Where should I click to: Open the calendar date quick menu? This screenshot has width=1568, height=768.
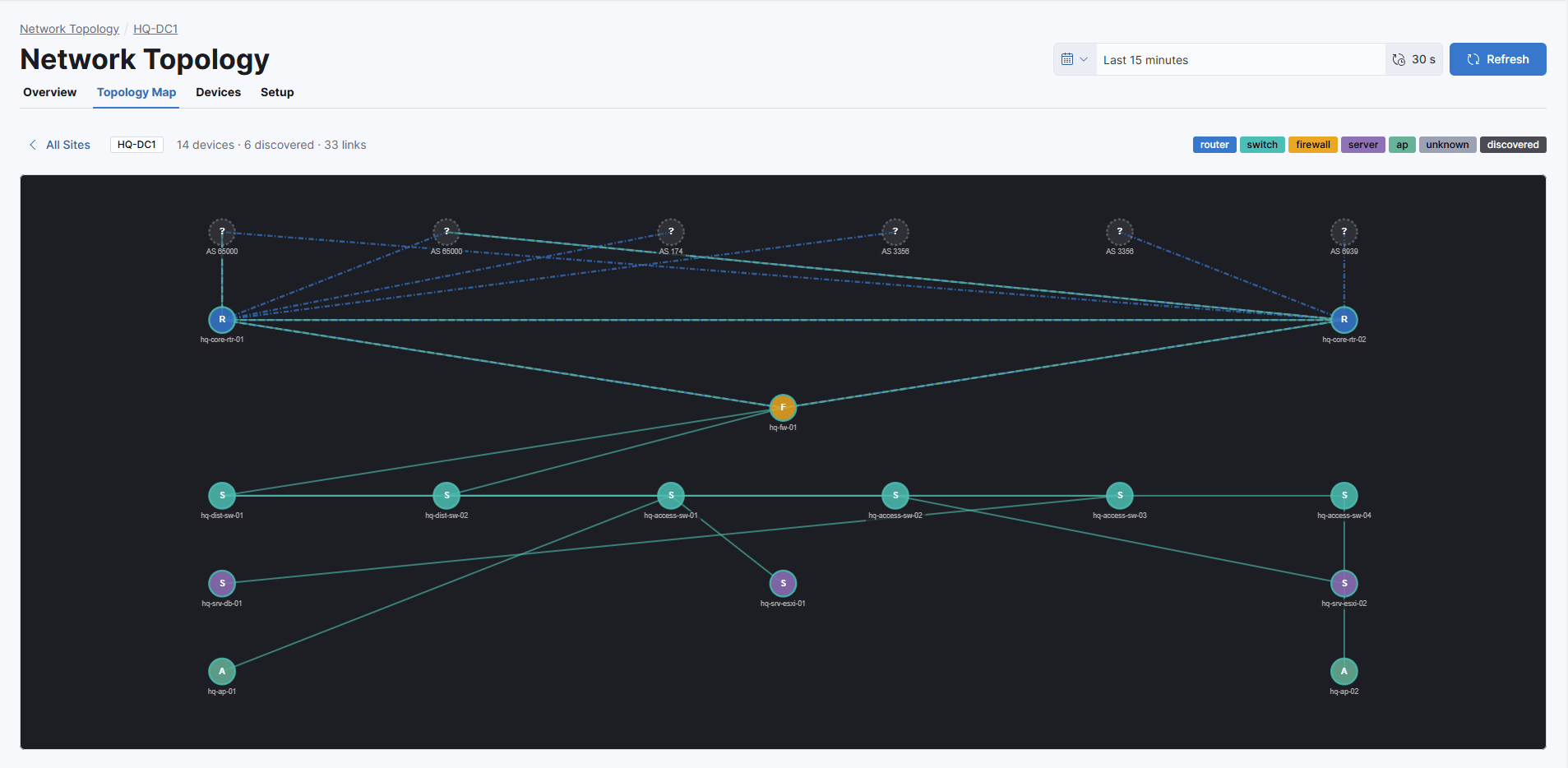click(1075, 59)
